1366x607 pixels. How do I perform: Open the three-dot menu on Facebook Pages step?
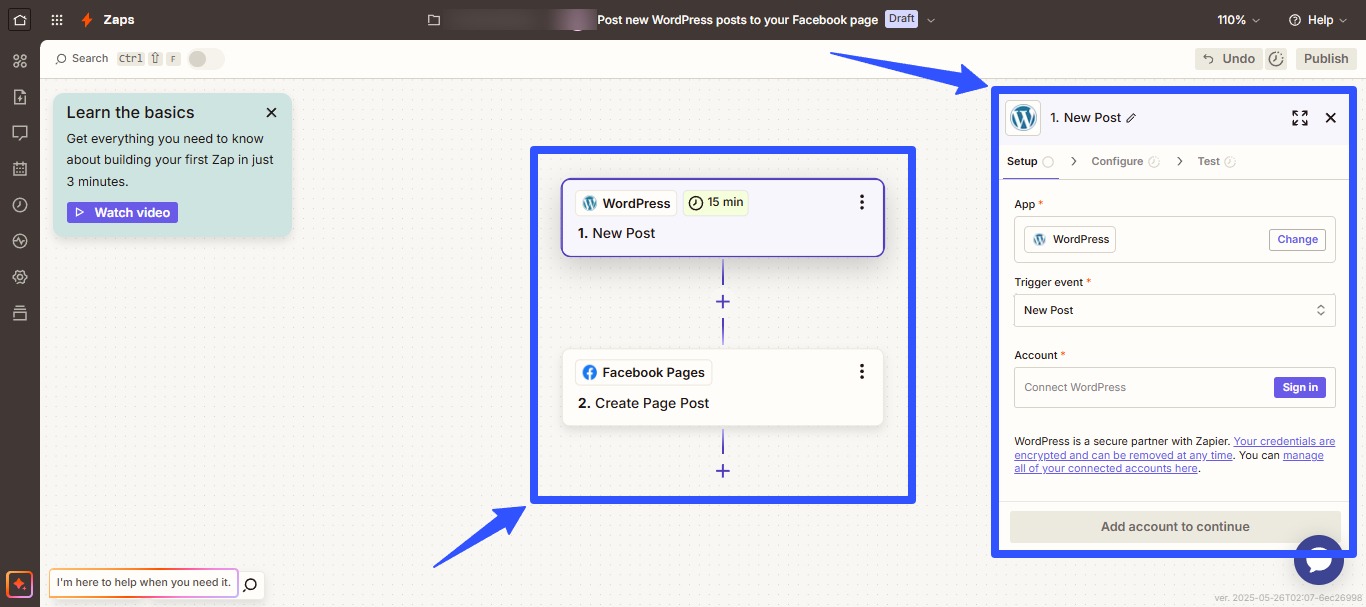coord(861,372)
